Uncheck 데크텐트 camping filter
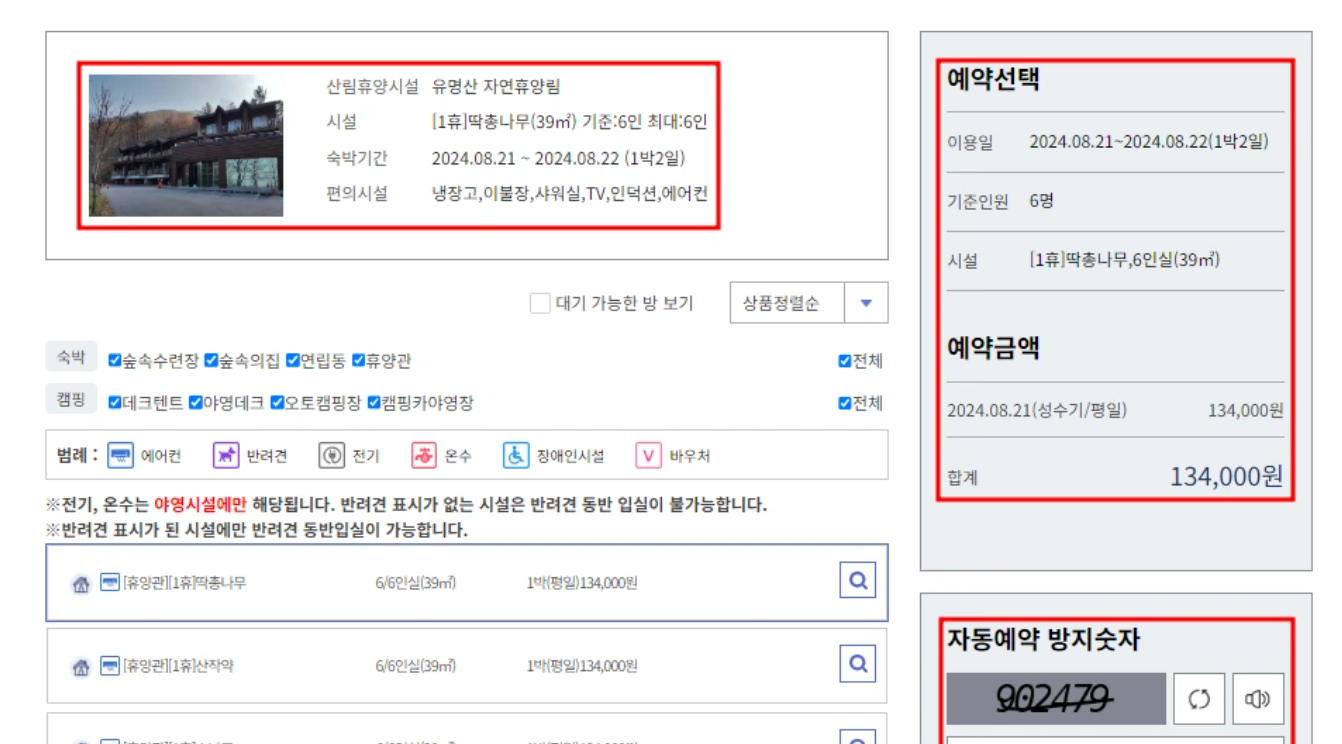 coord(114,403)
